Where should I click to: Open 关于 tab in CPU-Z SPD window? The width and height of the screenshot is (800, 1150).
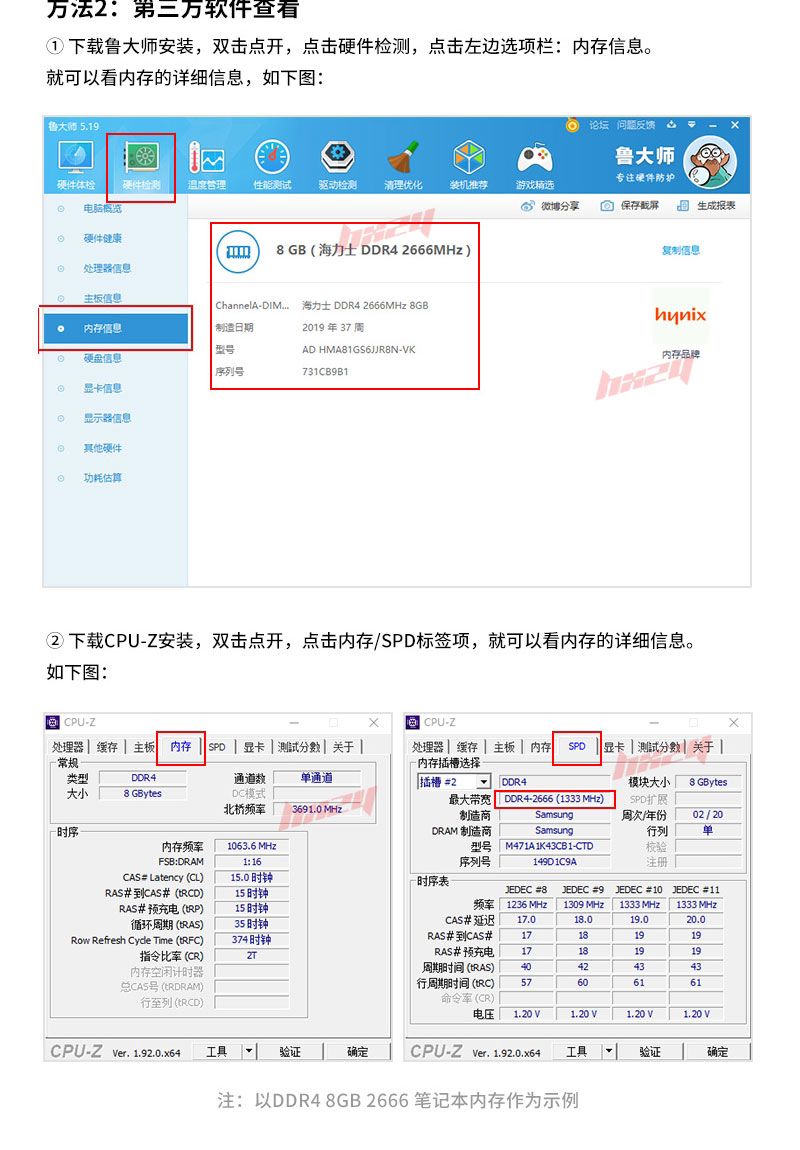click(x=703, y=747)
